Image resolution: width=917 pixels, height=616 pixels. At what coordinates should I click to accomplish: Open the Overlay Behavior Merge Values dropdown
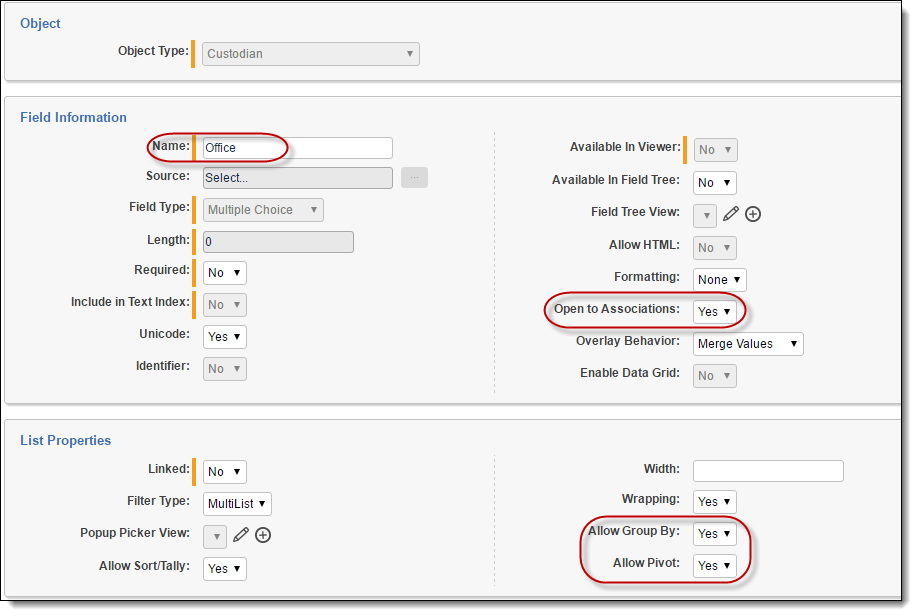point(748,344)
